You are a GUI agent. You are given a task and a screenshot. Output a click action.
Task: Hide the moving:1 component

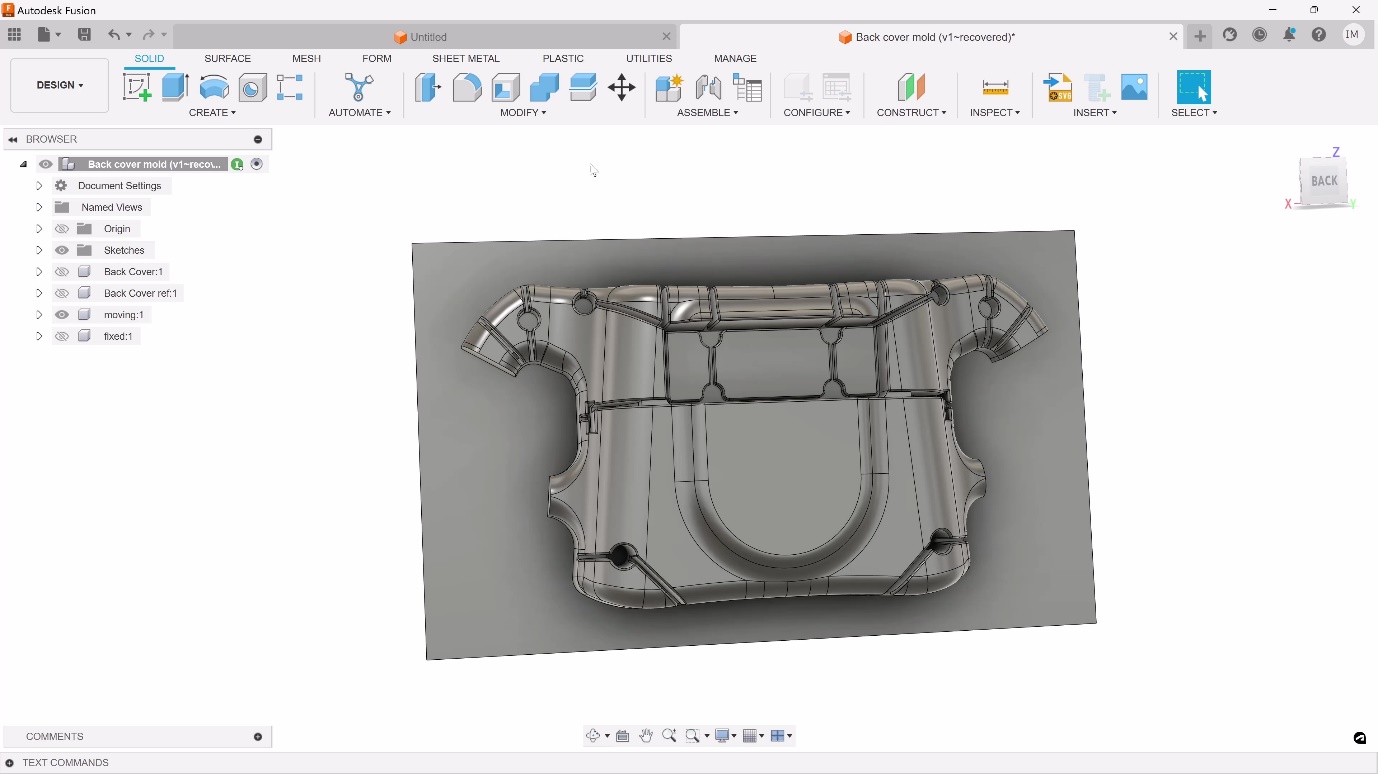[62, 314]
